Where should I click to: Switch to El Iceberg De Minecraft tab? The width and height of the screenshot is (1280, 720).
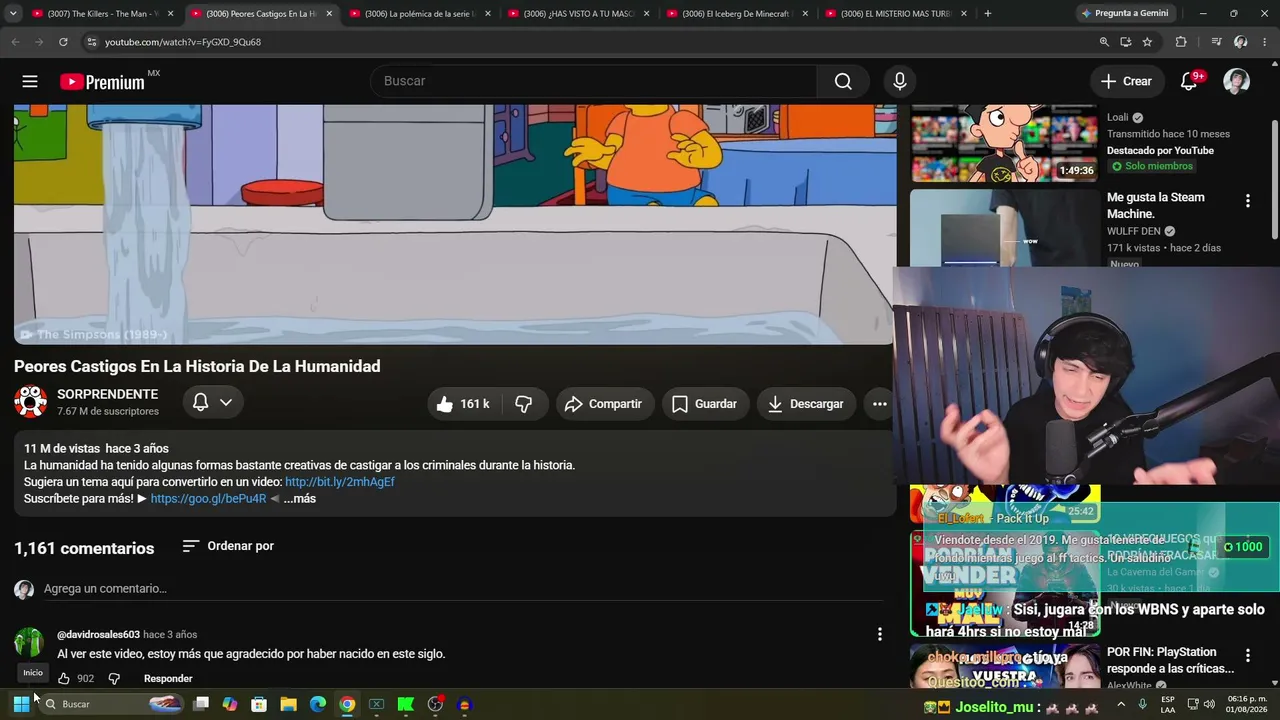point(738,14)
